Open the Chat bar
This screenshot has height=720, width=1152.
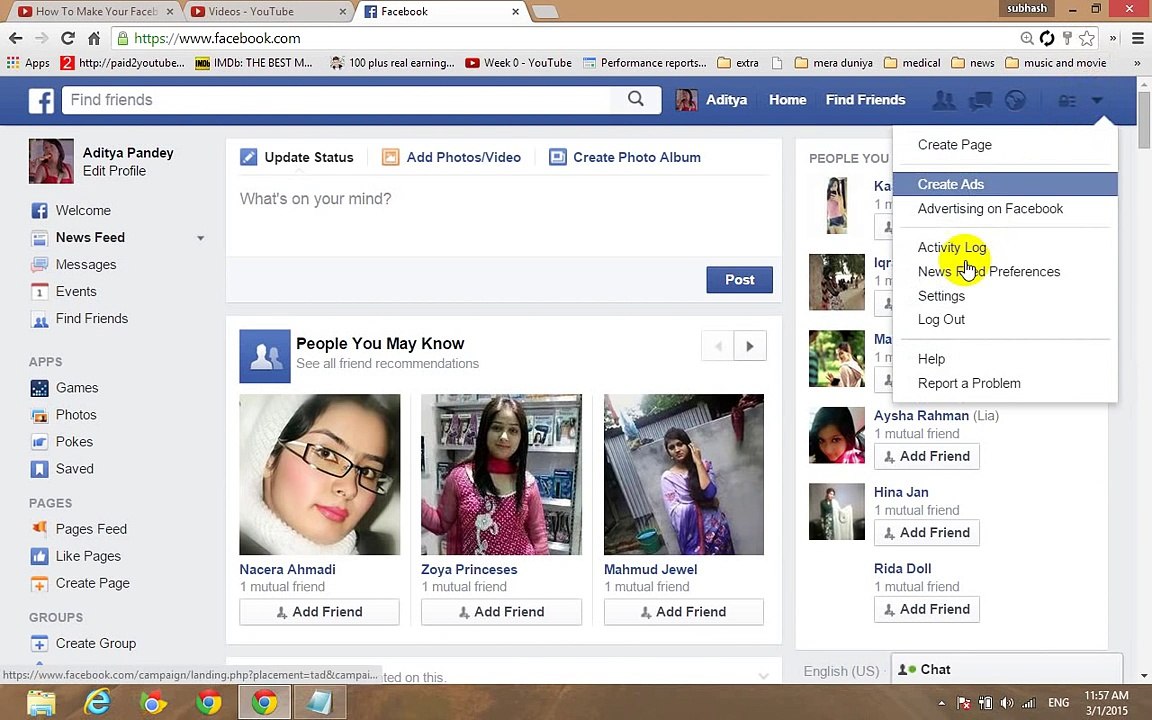tap(1007, 669)
